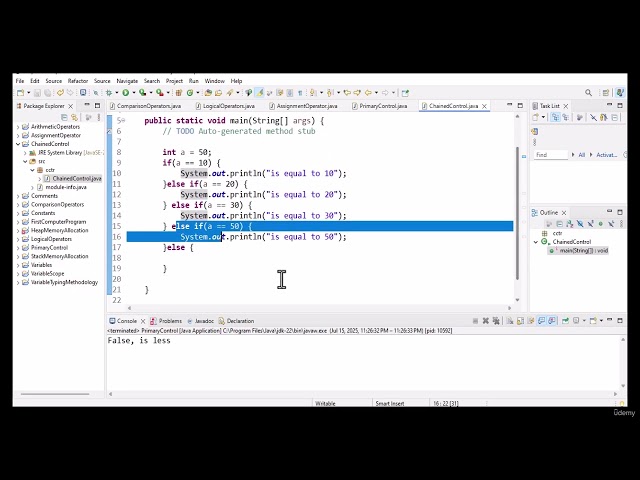640x480 pixels.
Task: Open the File menu
Action: (20, 81)
